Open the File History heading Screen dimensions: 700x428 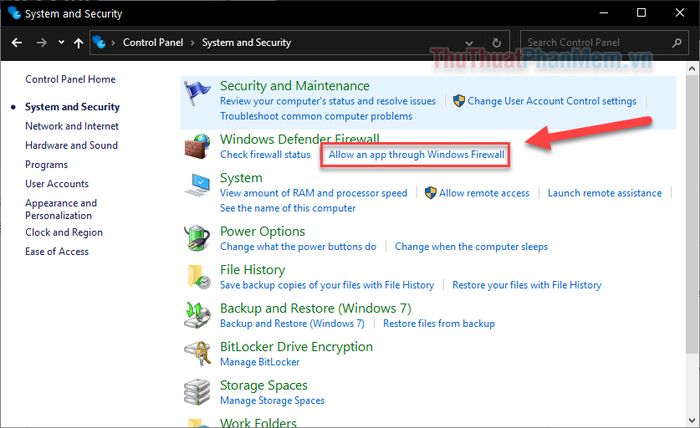point(252,270)
